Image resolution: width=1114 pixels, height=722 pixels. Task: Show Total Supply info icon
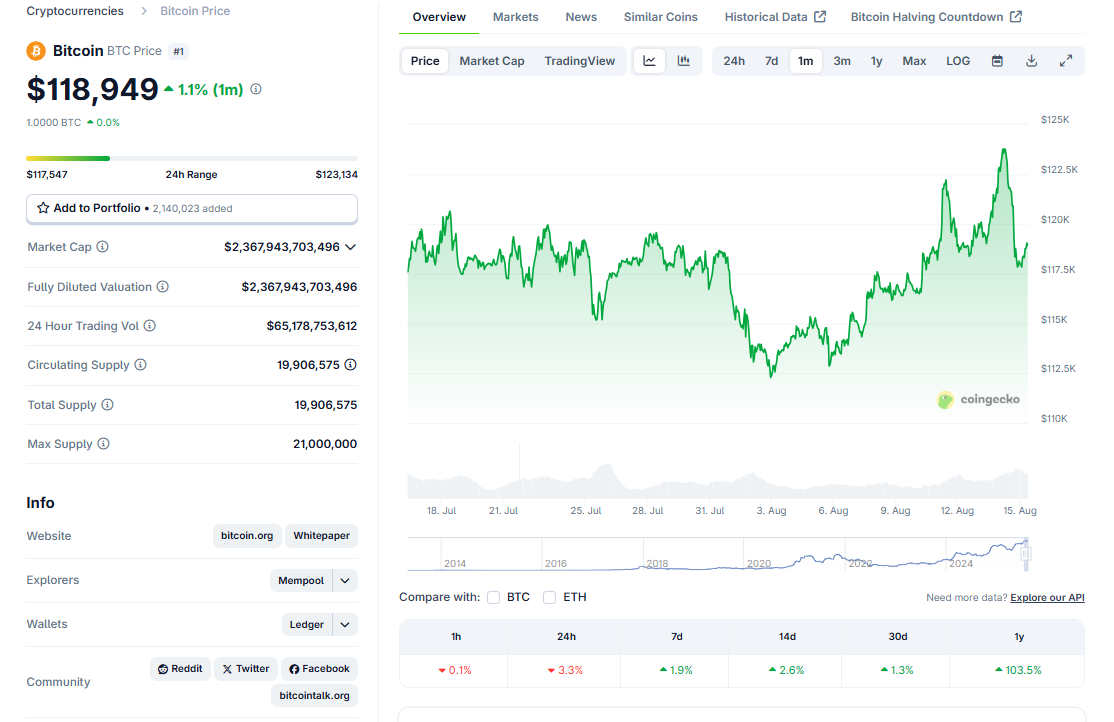(x=107, y=404)
